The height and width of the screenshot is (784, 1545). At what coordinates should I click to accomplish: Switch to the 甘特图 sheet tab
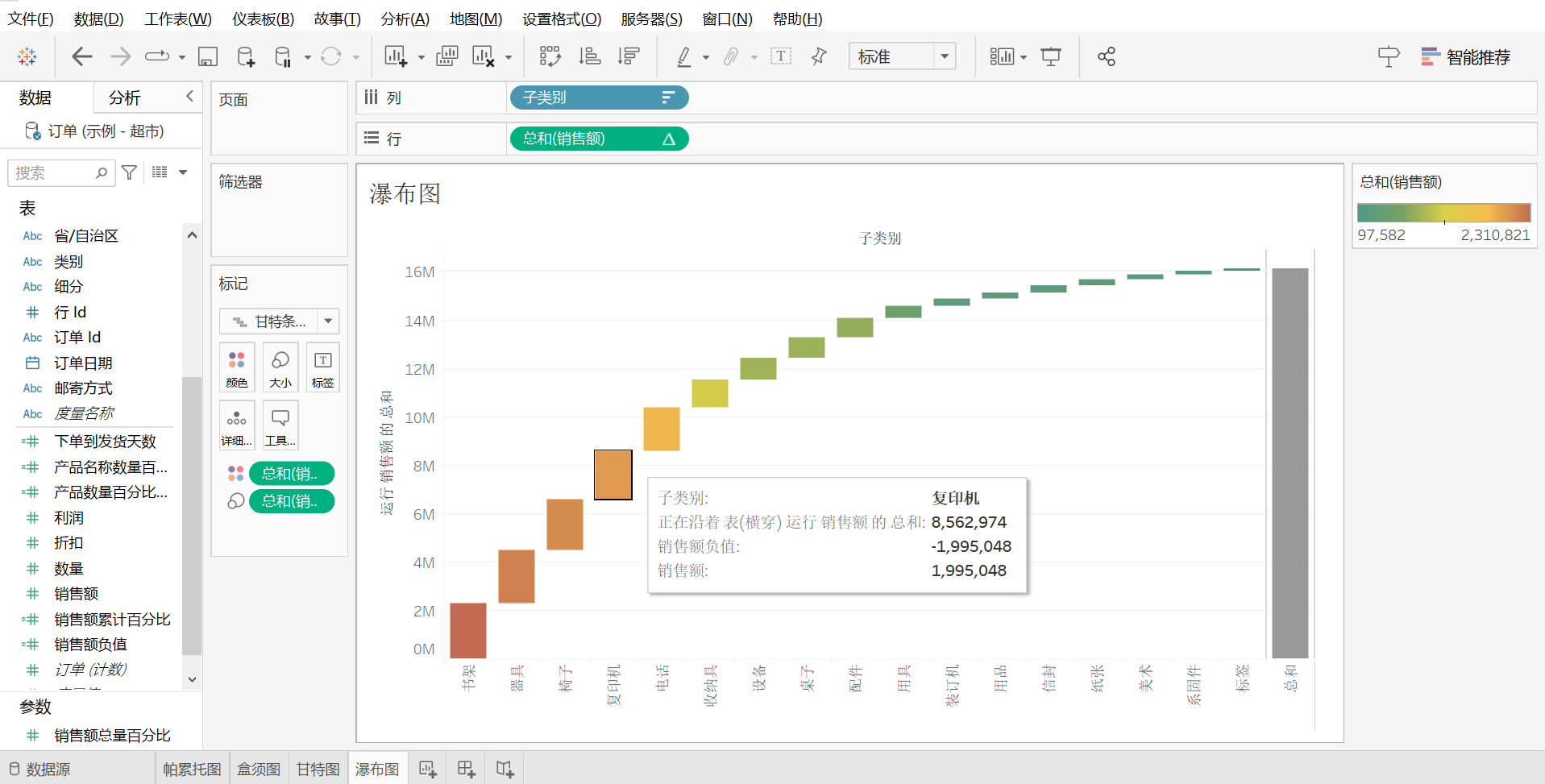point(318,769)
